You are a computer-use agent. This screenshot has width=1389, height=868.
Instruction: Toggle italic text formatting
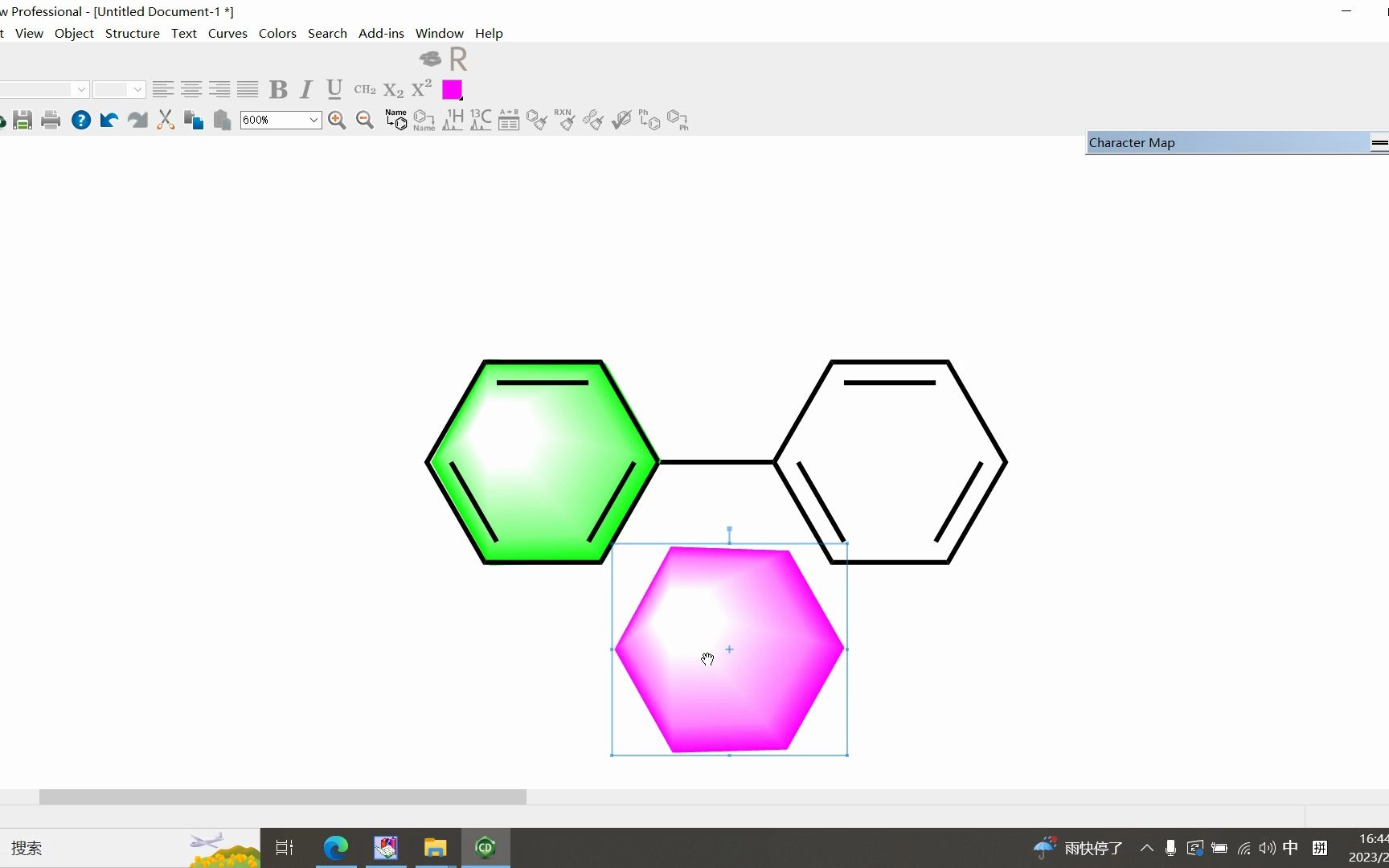click(305, 89)
